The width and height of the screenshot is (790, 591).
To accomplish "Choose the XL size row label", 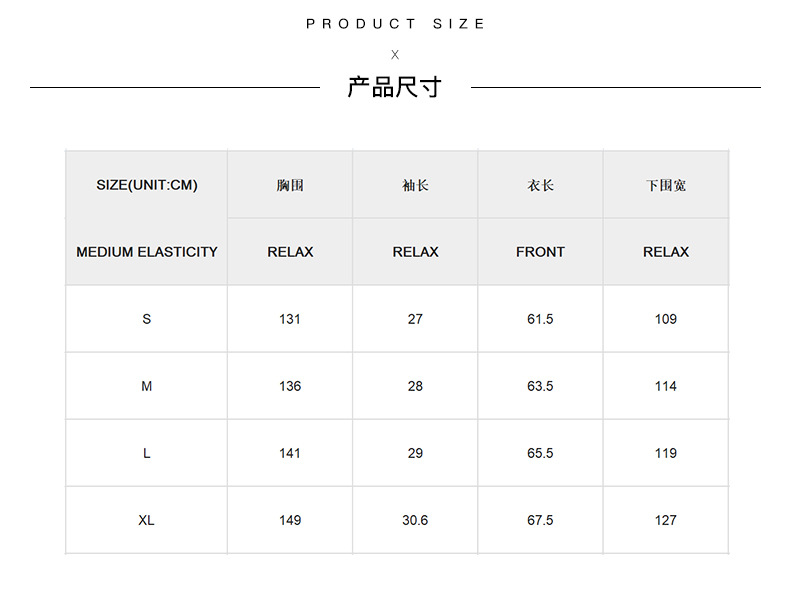I will pos(147,520).
